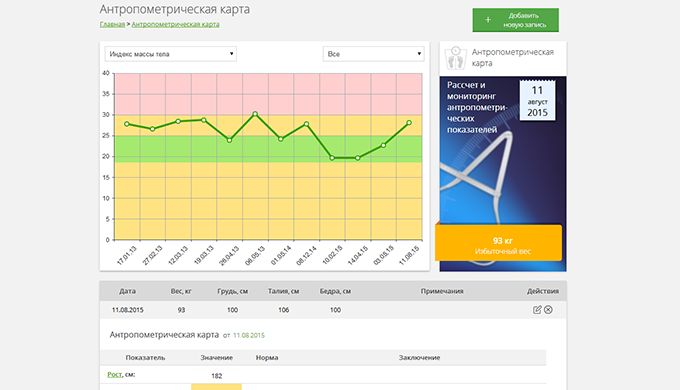Open the Все period dropdown

click(373, 54)
